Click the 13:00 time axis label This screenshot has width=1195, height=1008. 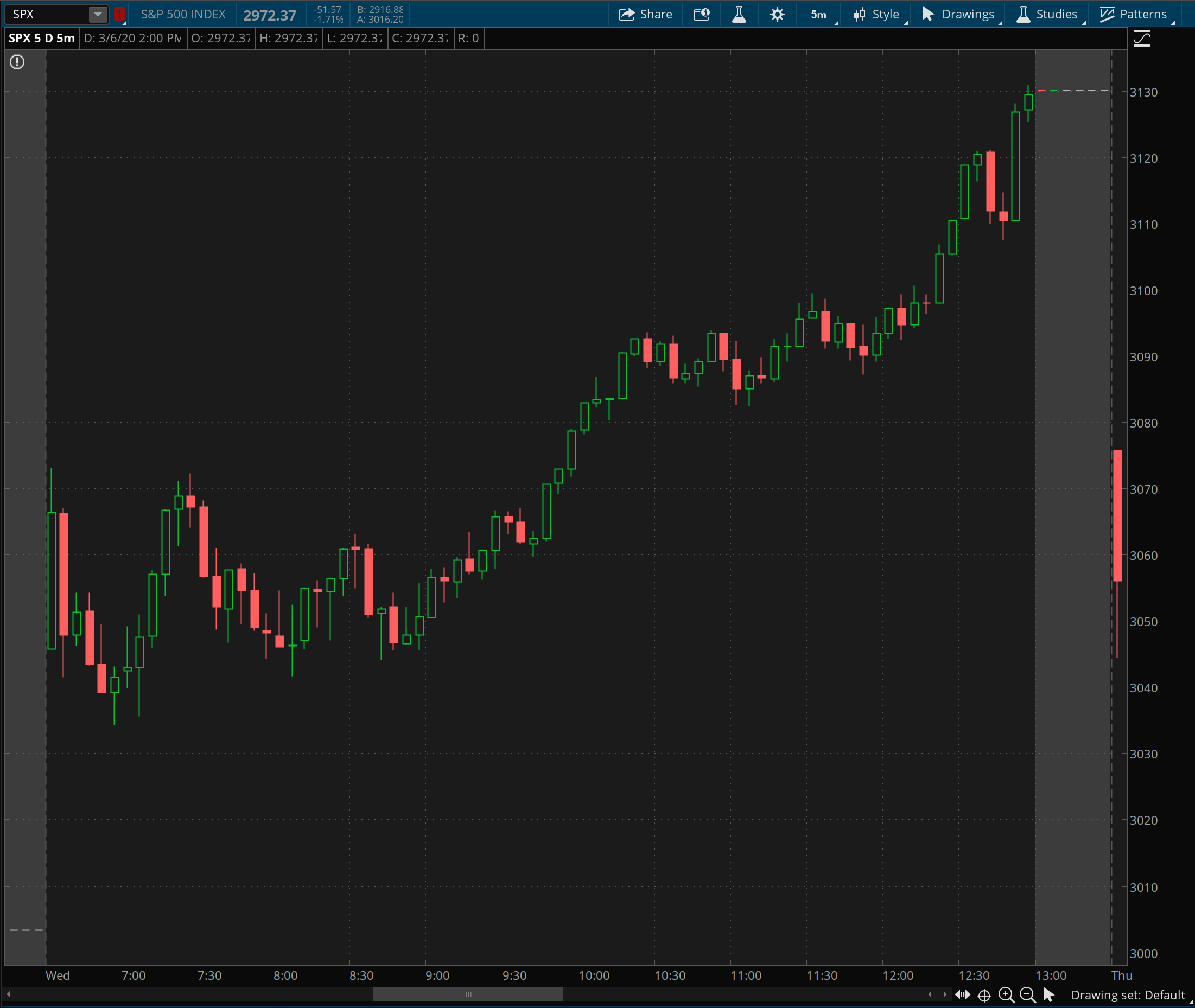(1051, 975)
